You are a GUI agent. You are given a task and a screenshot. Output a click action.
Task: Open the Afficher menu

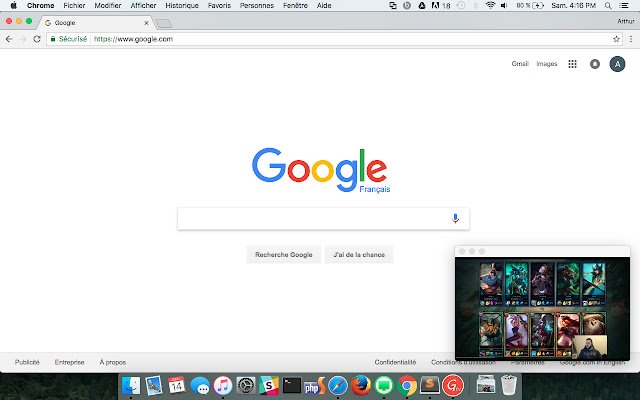point(143,6)
